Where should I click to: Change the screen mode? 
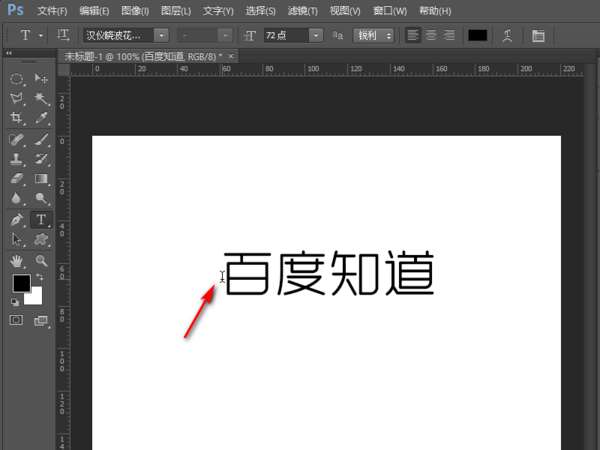click(x=41, y=321)
